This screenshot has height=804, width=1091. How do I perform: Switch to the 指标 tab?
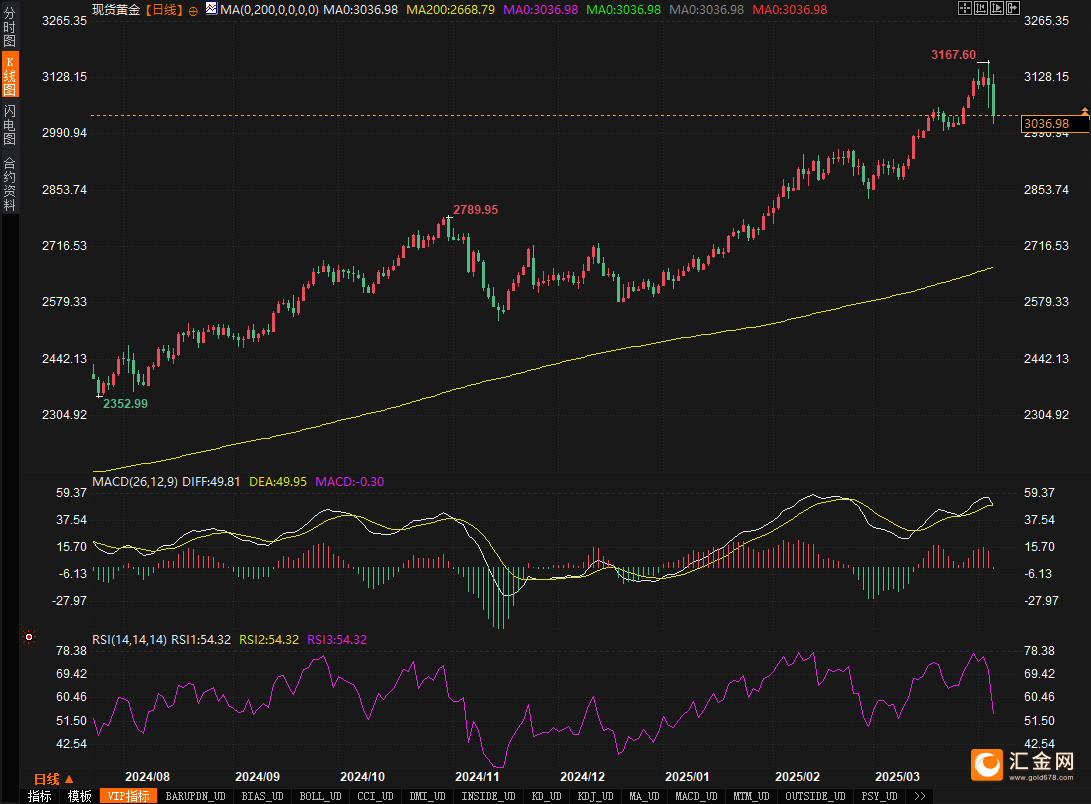[40, 797]
